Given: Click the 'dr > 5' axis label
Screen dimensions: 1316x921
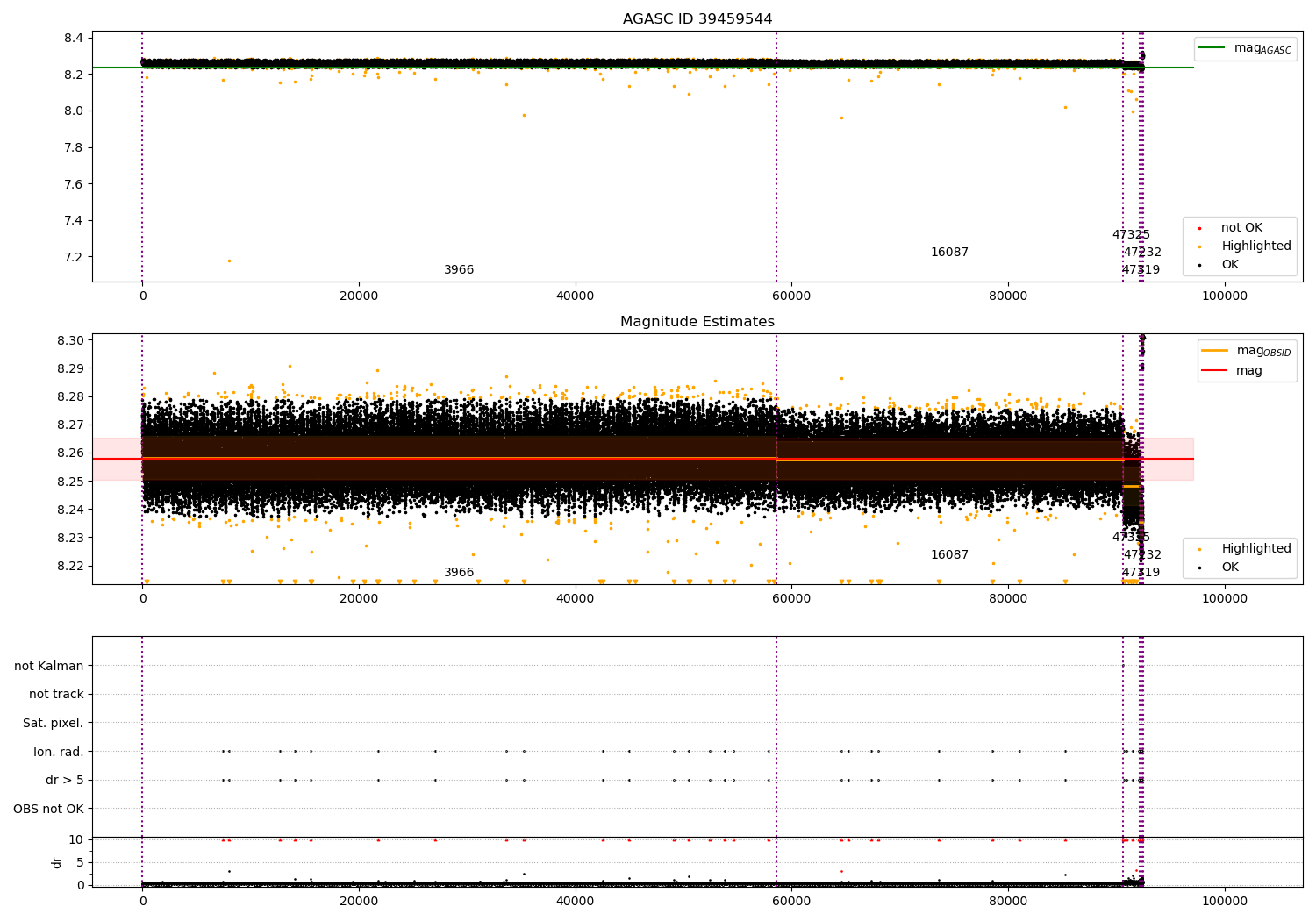Looking at the screenshot, I should point(65,780).
